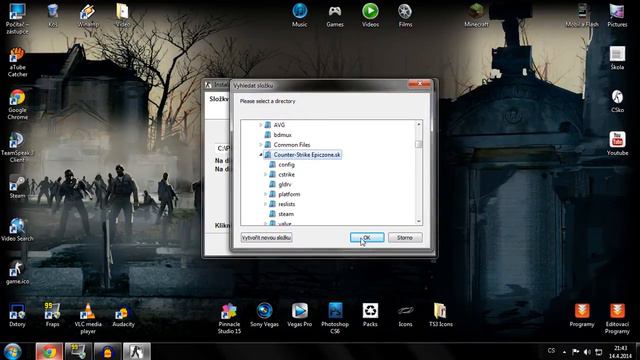Select the bdmux folder
Viewport: 640px width, 360px height.
[282, 135]
